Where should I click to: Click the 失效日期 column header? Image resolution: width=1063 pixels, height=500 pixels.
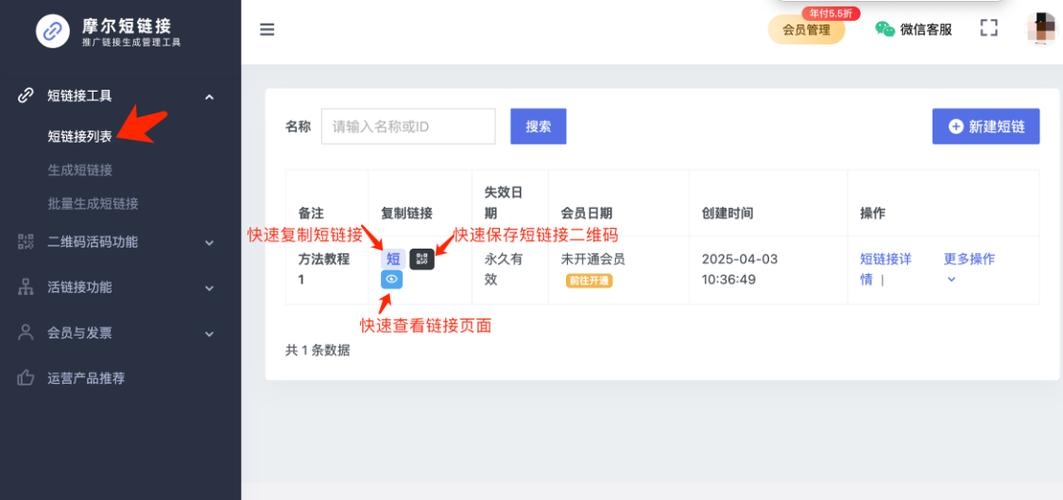pos(503,203)
